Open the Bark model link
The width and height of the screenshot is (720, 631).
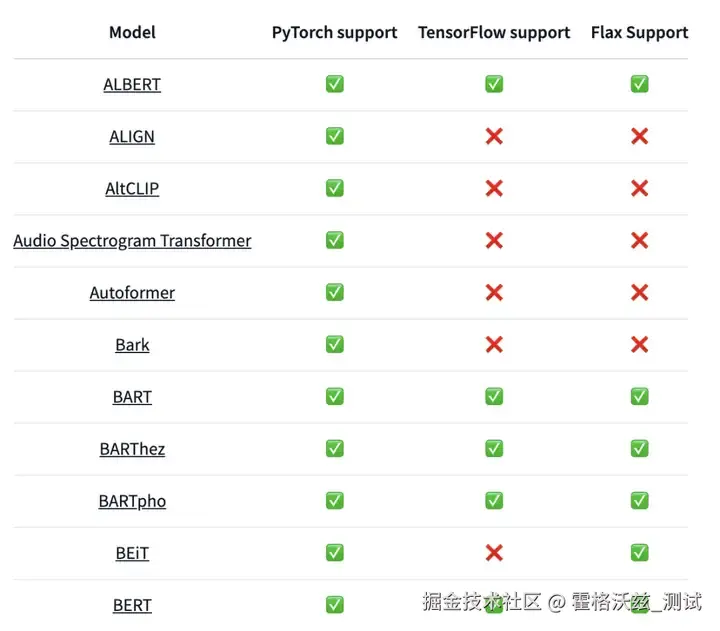pyautogui.click(x=132, y=345)
